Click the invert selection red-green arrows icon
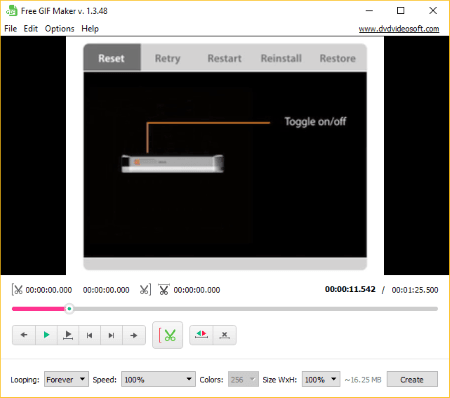This screenshot has height=398, width=450. [x=201, y=335]
